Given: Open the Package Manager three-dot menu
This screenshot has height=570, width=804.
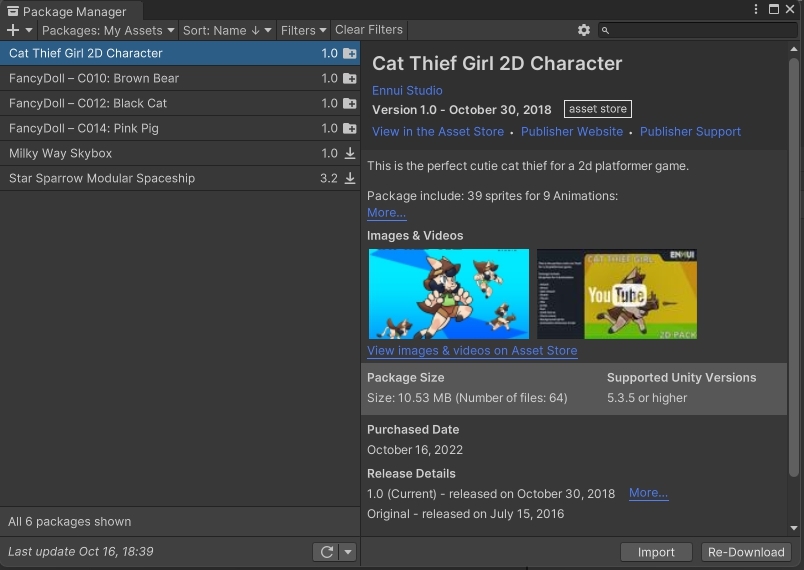Looking at the screenshot, I should tap(756, 9).
